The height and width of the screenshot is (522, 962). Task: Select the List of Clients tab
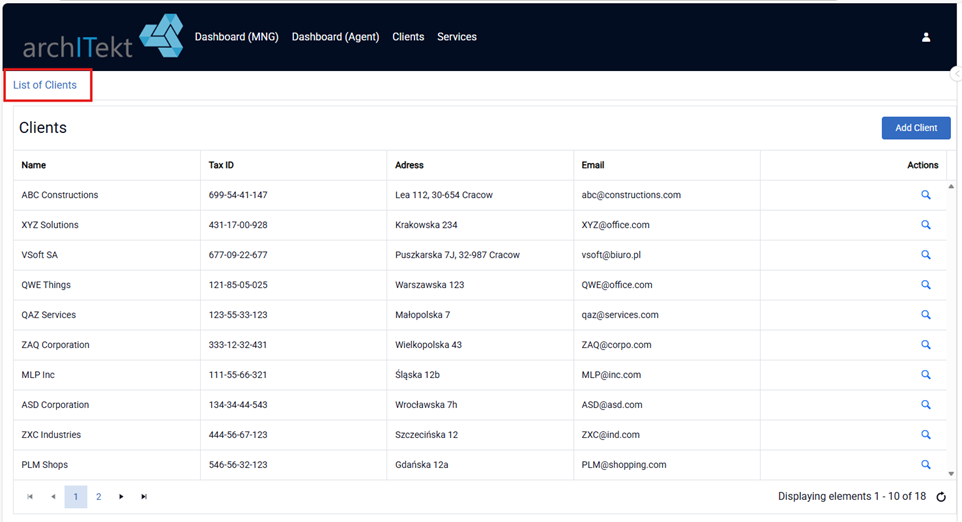point(45,85)
